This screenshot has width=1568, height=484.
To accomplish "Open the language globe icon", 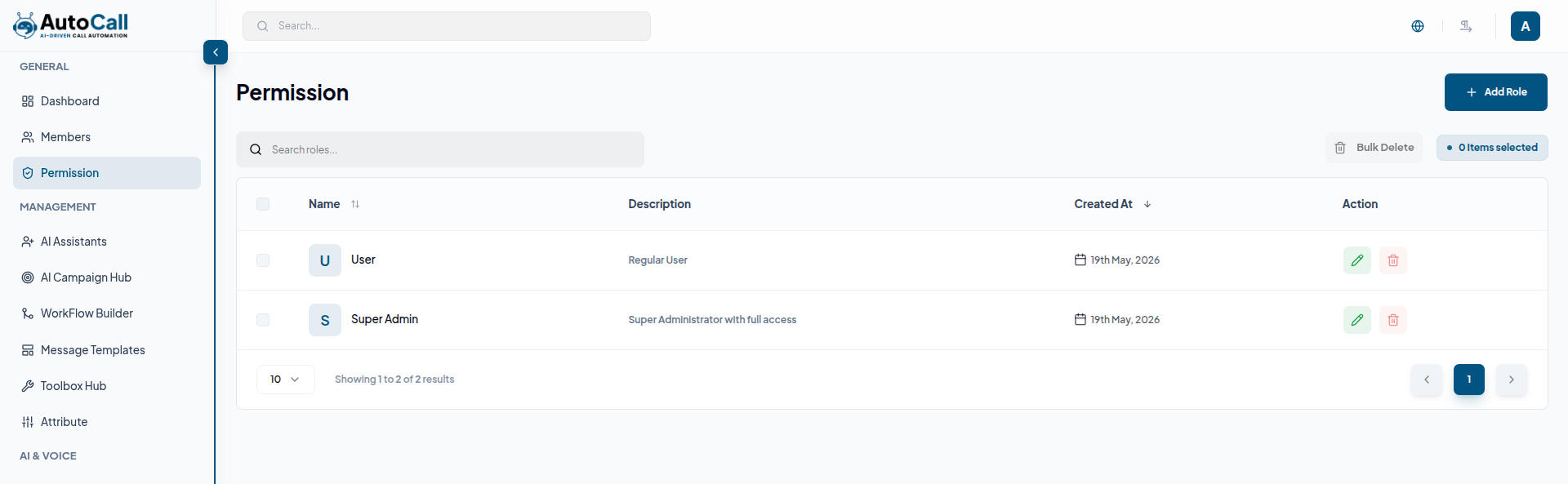I will (x=1418, y=26).
